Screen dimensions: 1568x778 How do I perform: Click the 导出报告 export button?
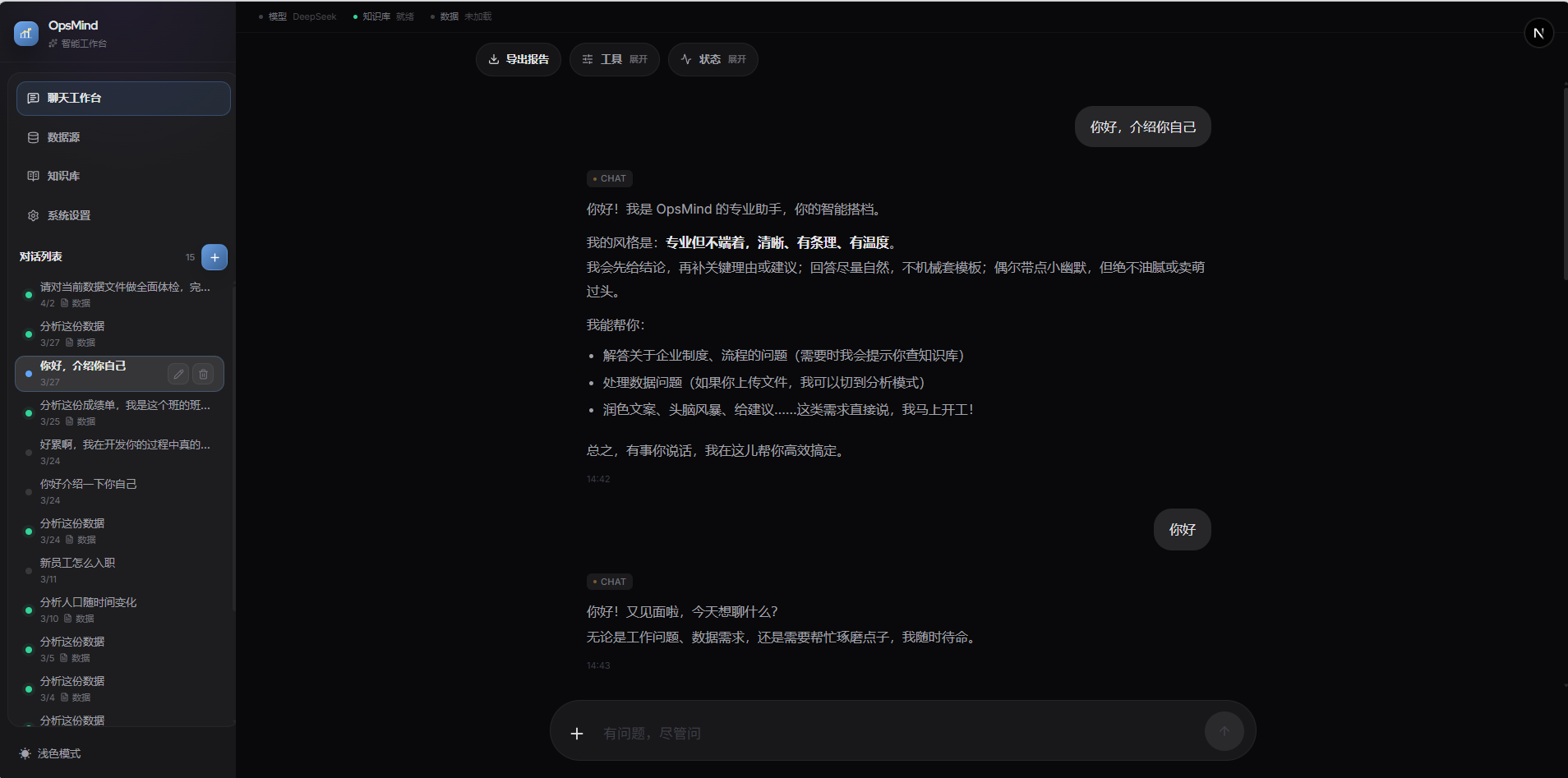pos(518,58)
